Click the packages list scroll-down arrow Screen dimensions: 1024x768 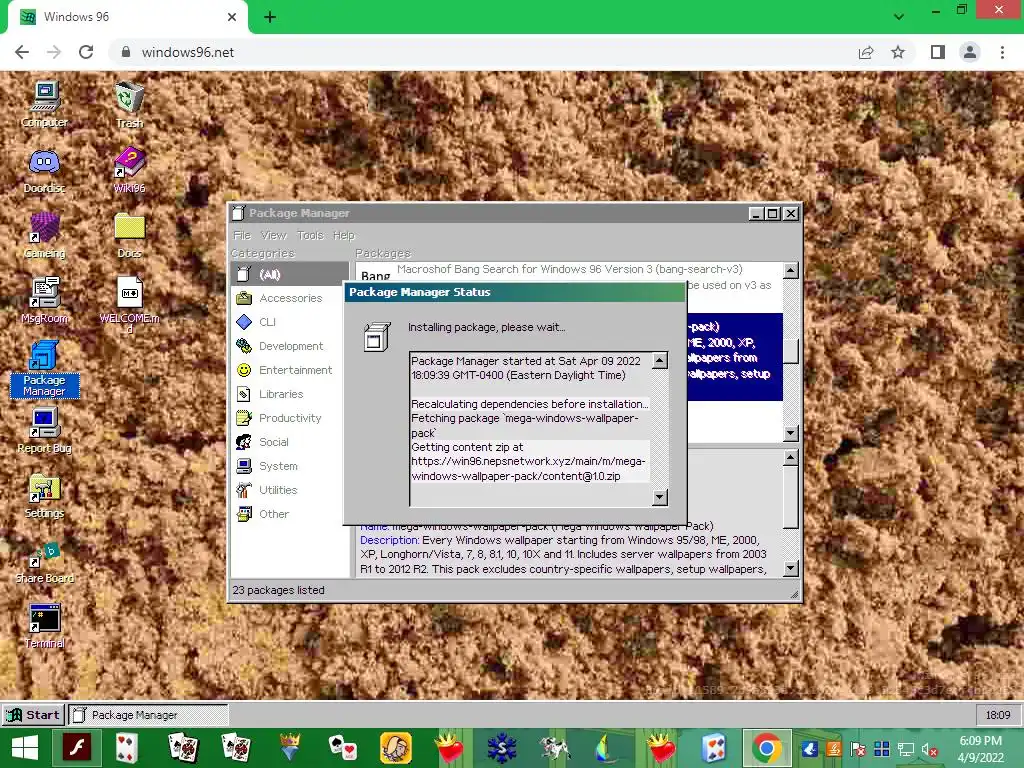pos(791,433)
